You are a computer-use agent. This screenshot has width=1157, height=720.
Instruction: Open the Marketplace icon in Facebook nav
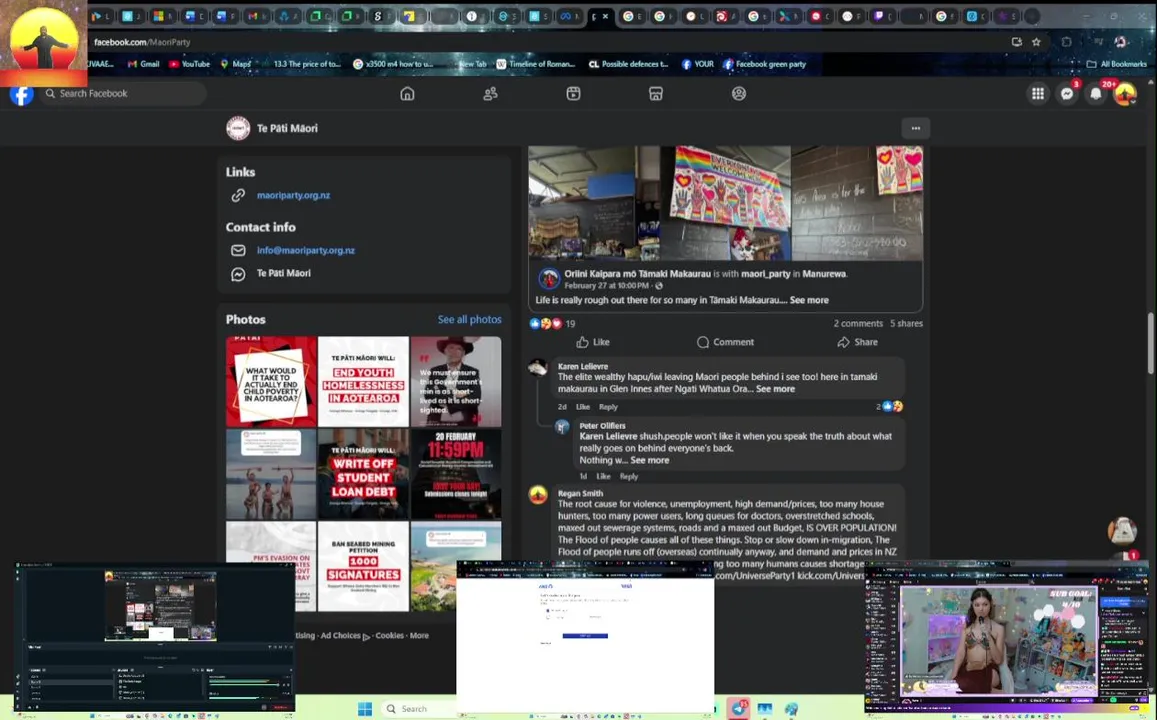(x=656, y=94)
